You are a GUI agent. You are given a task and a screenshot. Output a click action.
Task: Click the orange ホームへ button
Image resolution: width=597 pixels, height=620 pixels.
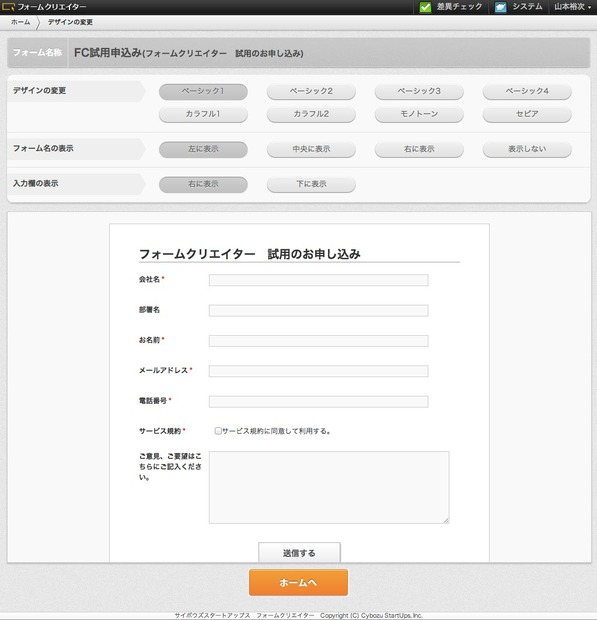pyautogui.click(x=298, y=582)
